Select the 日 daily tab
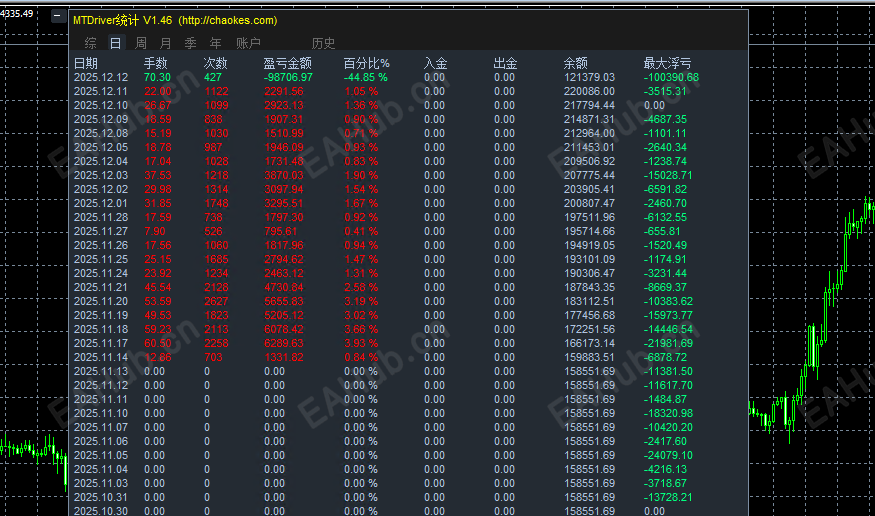This screenshot has width=875, height=516. pyautogui.click(x=116, y=43)
